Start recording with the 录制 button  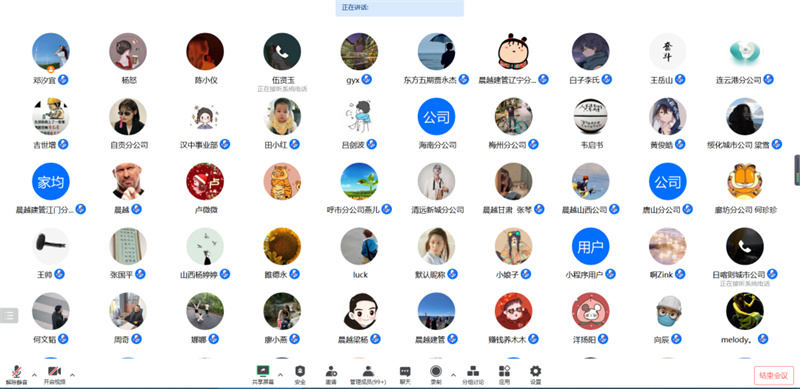coord(436,375)
